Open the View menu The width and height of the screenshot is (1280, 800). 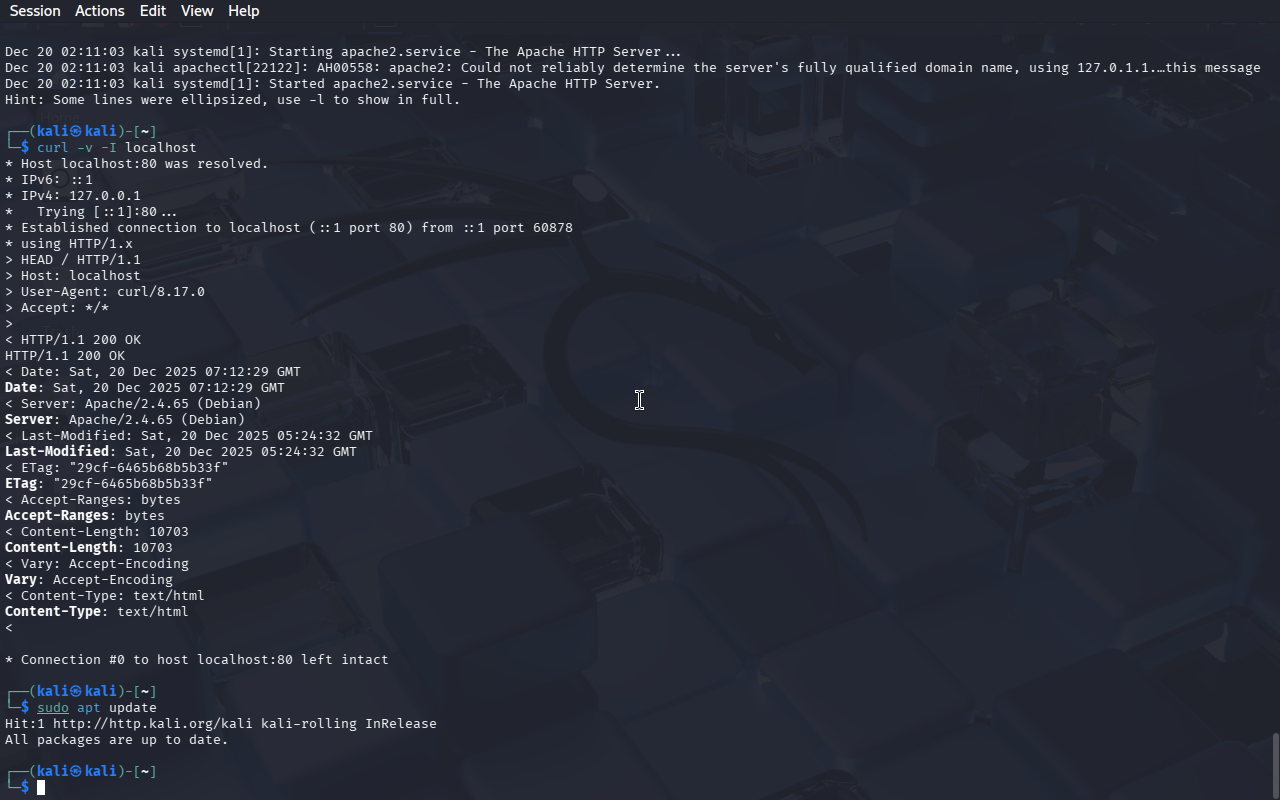tap(197, 11)
